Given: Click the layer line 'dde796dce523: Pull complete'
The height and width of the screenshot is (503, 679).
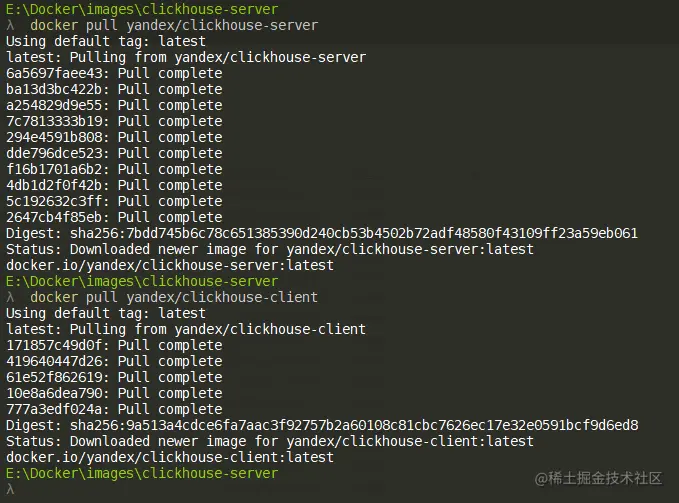Looking at the screenshot, I should [x=114, y=154].
